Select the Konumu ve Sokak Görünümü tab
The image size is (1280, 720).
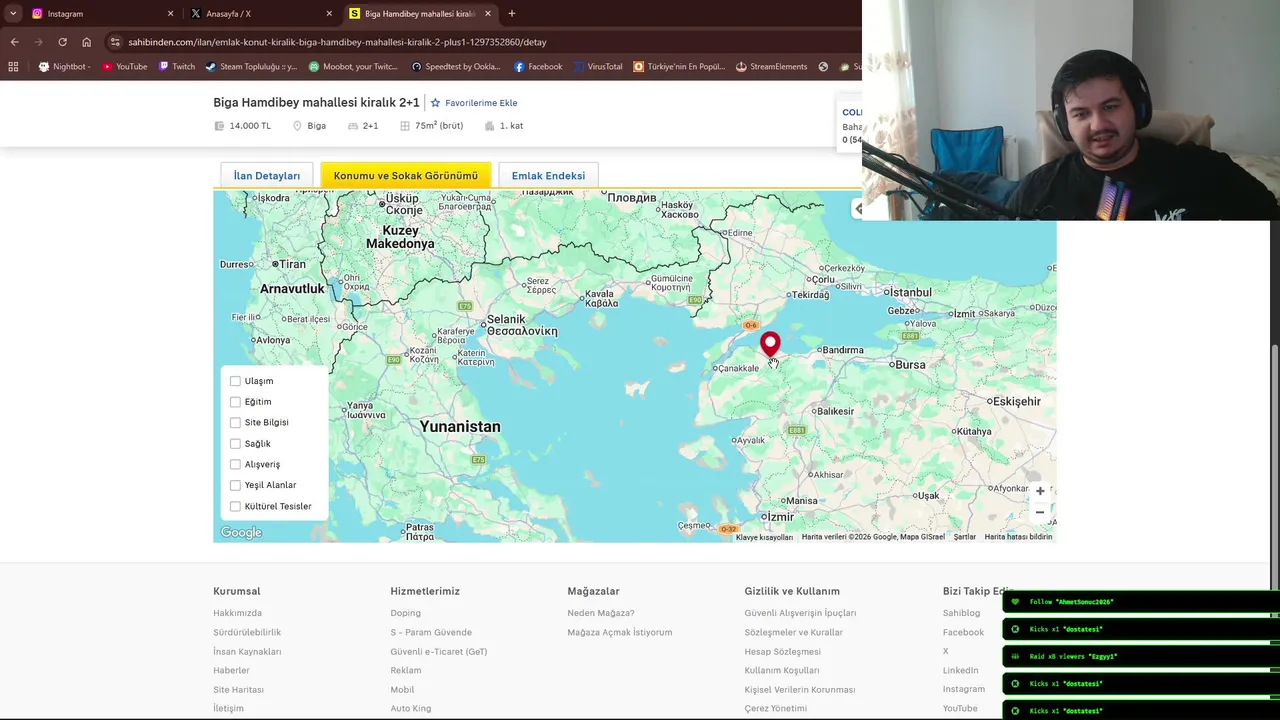pyautogui.click(x=406, y=176)
